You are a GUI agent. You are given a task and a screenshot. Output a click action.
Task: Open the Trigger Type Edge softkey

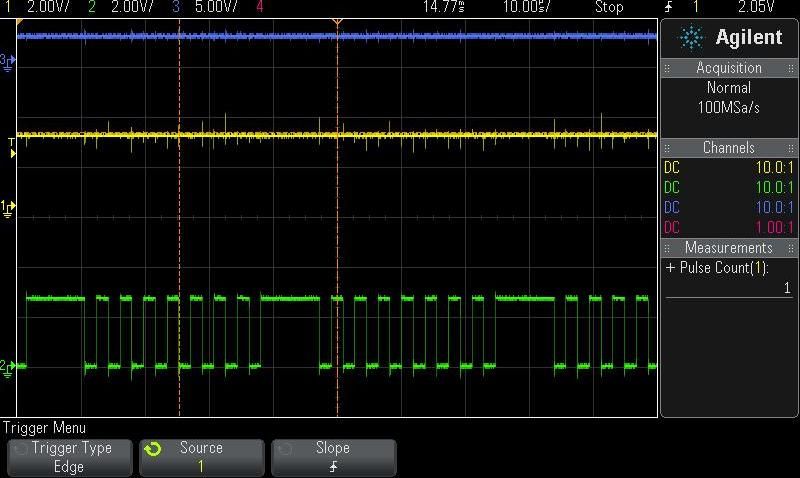click(x=69, y=458)
